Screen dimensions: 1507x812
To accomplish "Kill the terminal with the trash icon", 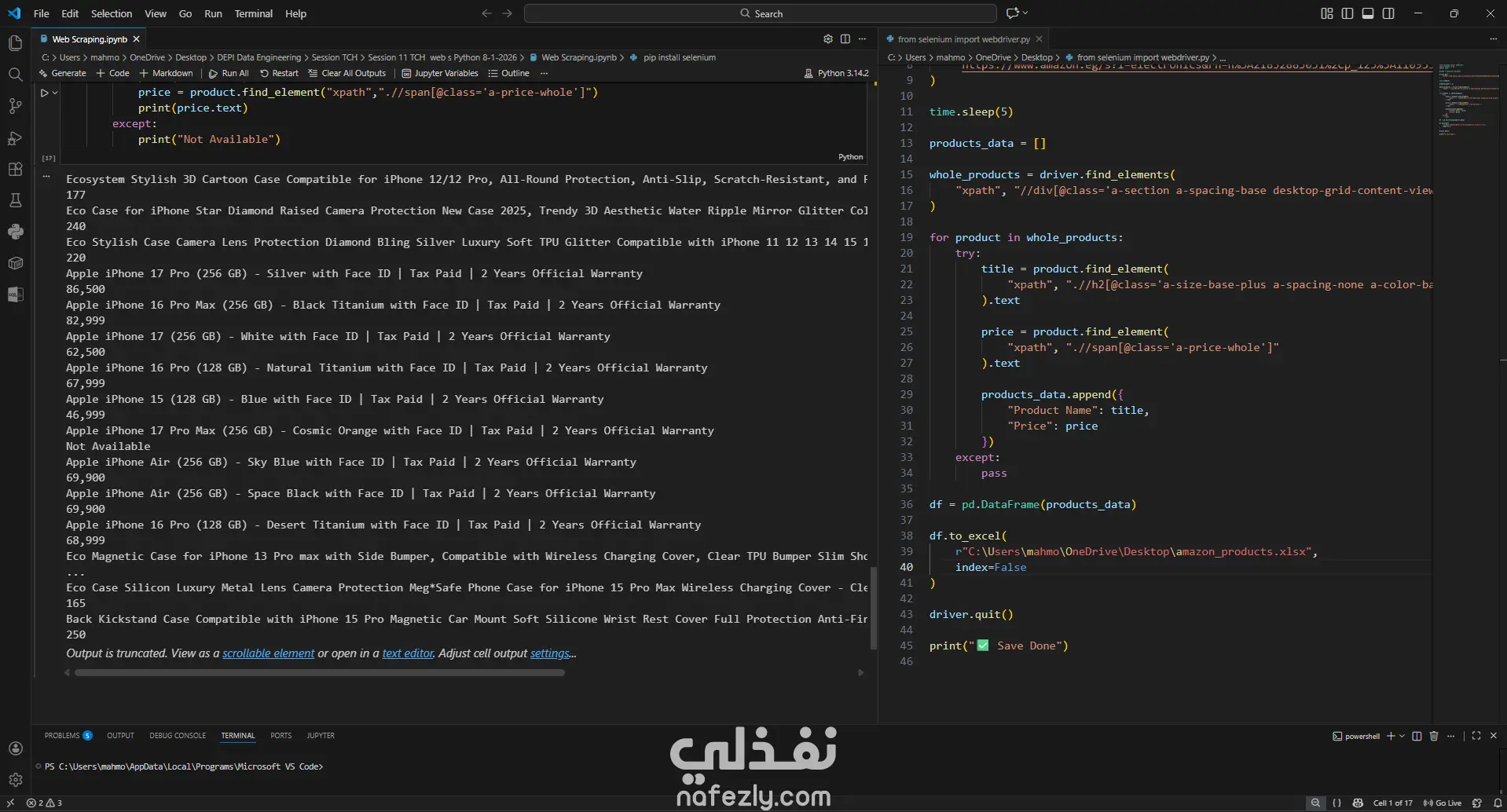I will coord(1434,736).
